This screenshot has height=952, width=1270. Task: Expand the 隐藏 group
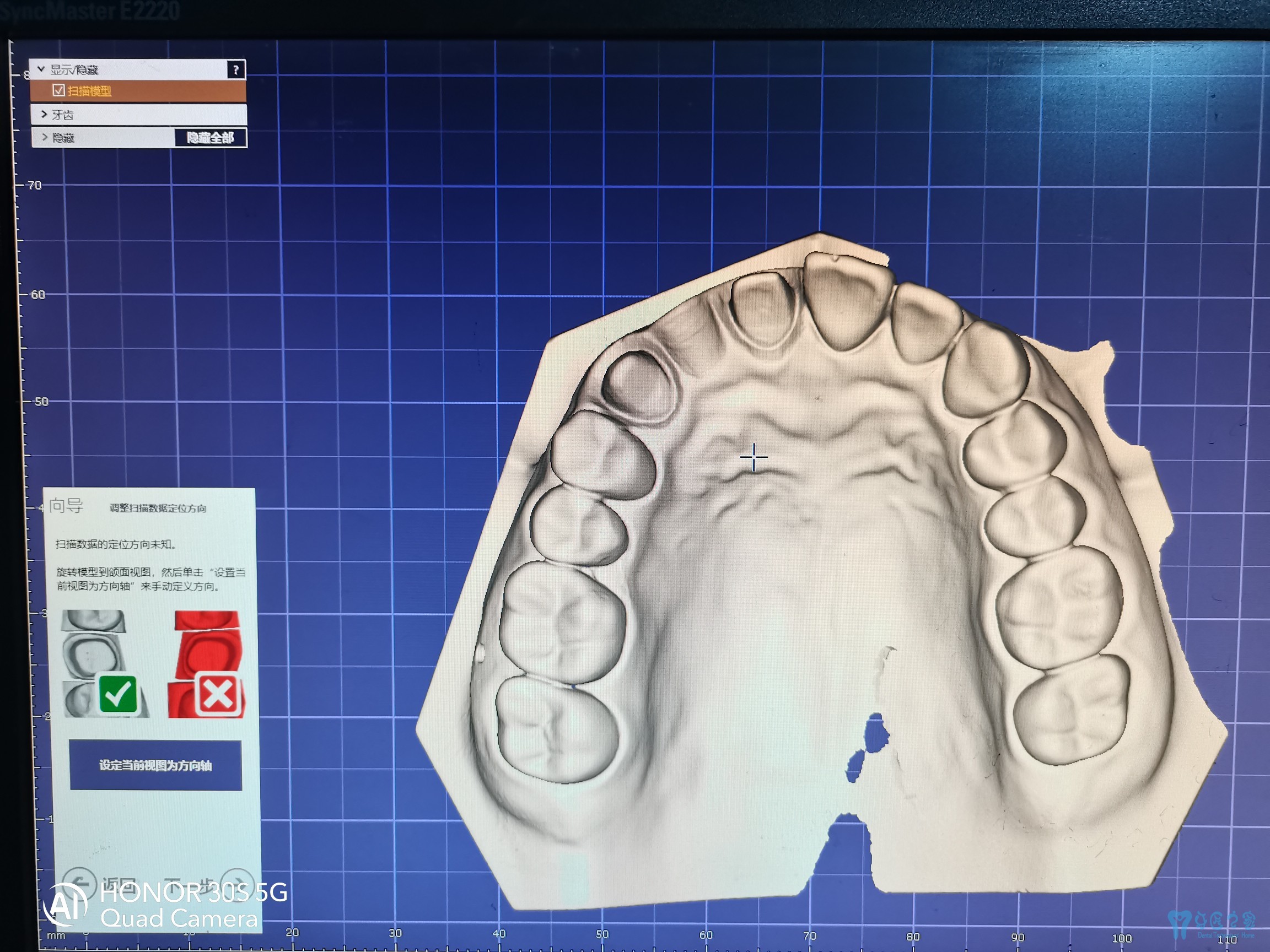tap(44, 137)
